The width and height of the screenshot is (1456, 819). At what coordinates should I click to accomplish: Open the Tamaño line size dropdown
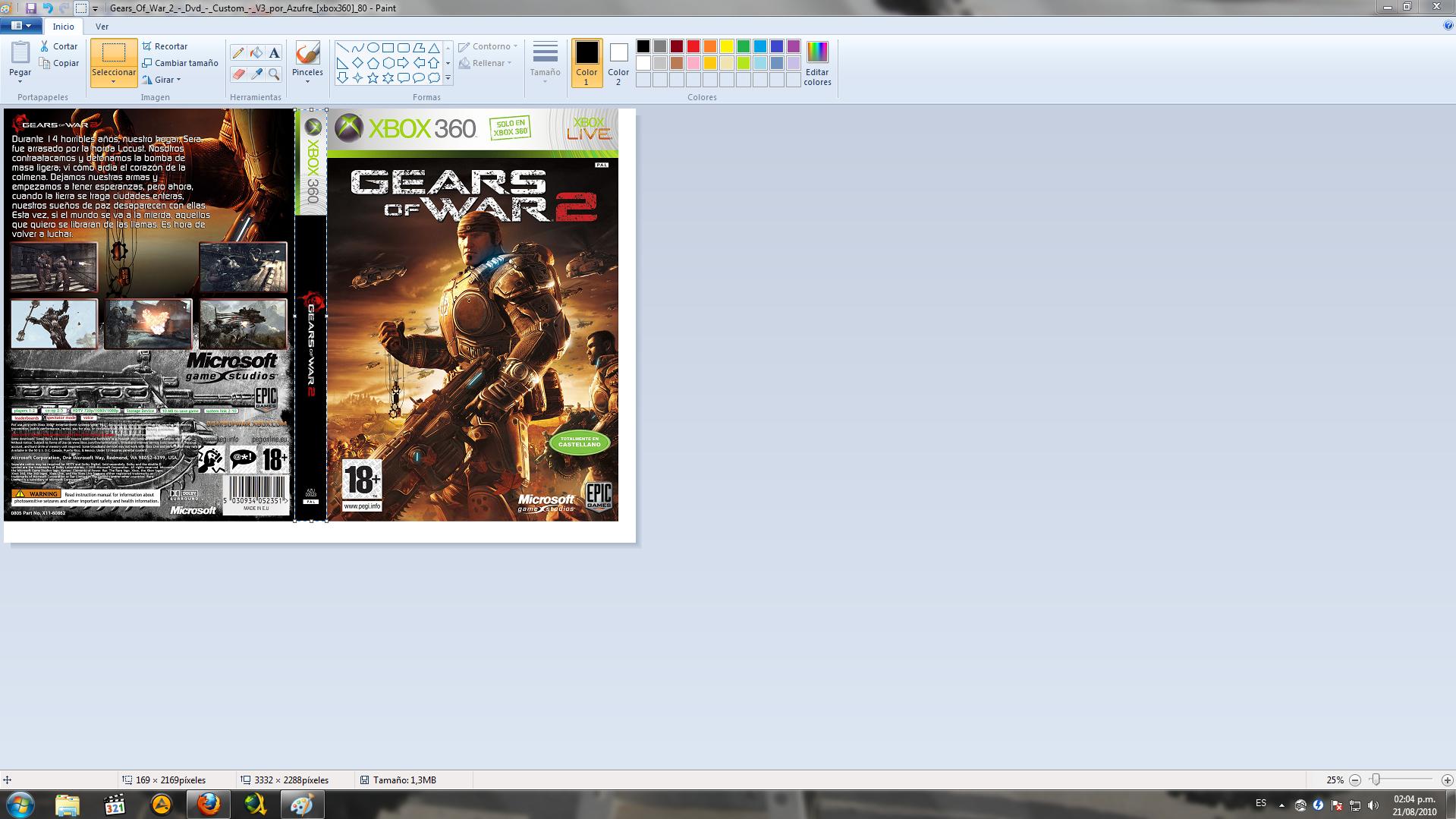pos(545,63)
